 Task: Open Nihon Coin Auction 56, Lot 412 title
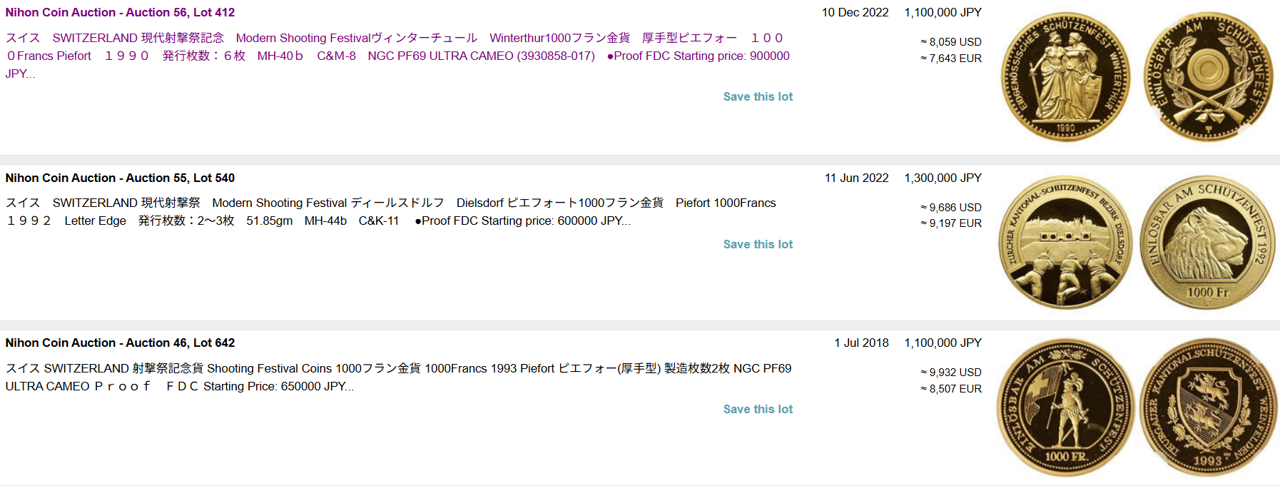120,13
